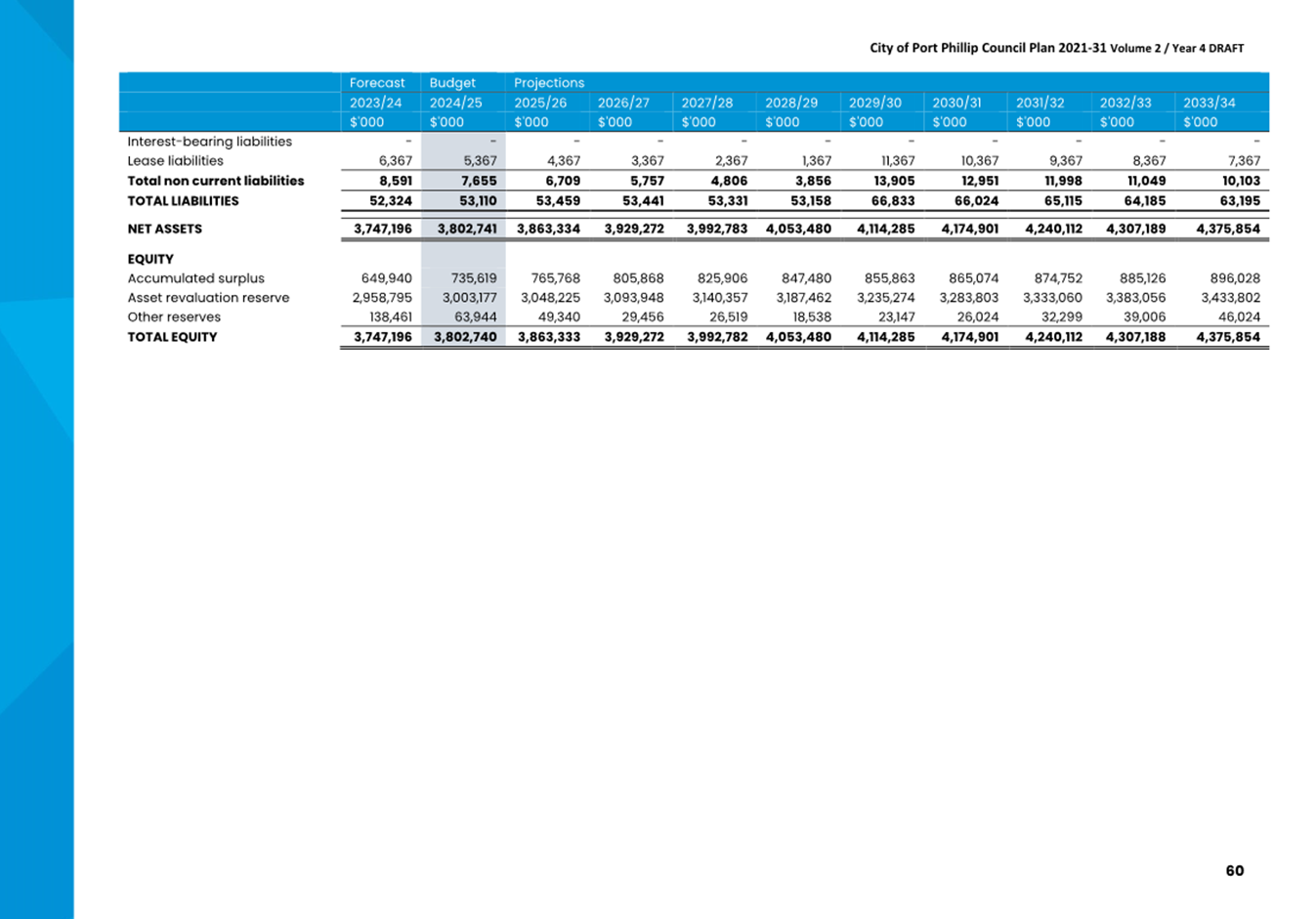Viewport: 1316px width, 919px height.
Task: Select the Budget column heading
Action: [x=452, y=83]
